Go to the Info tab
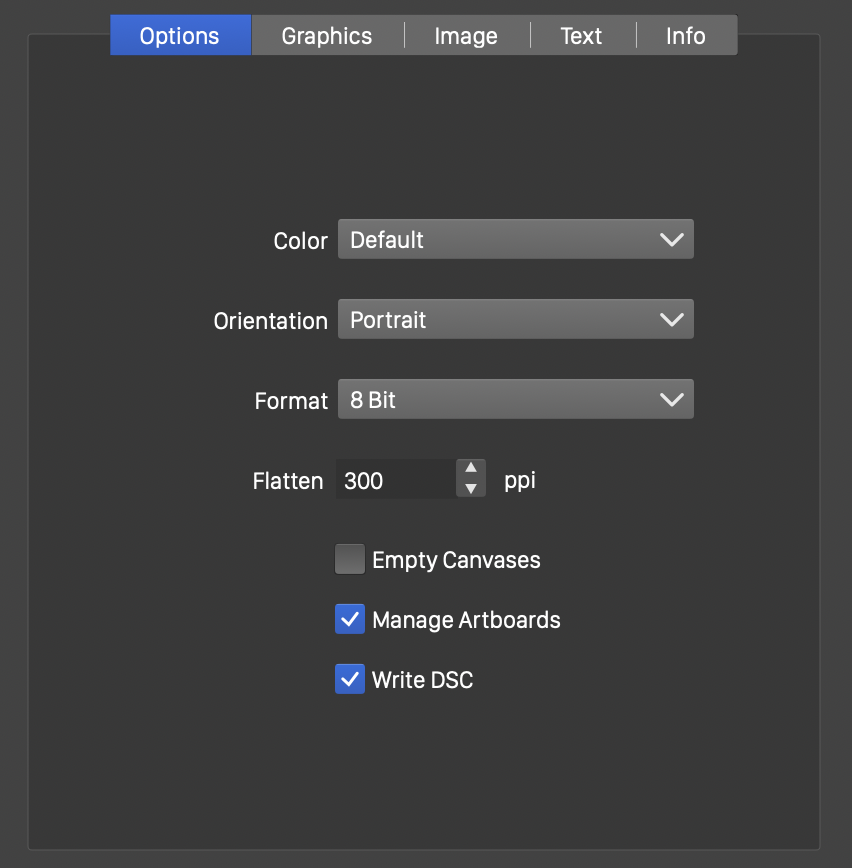This screenshot has height=868, width=852. point(686,36)
